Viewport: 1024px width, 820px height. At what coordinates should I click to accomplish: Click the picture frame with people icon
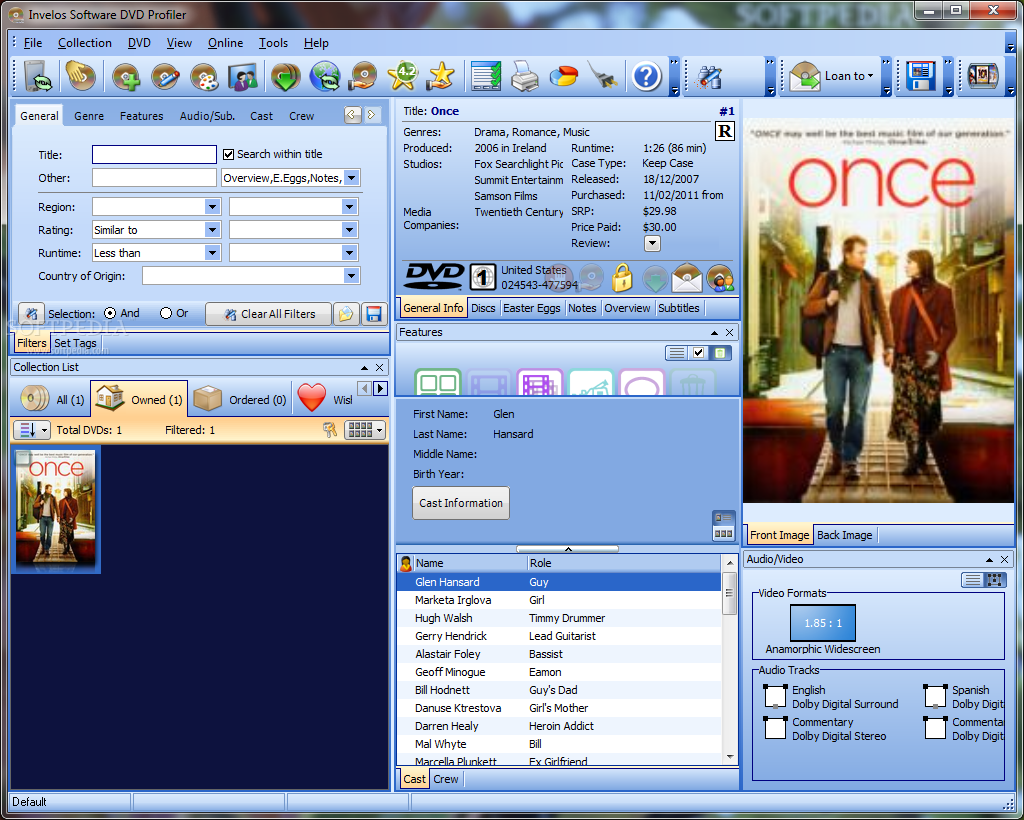tap(243, 76)
